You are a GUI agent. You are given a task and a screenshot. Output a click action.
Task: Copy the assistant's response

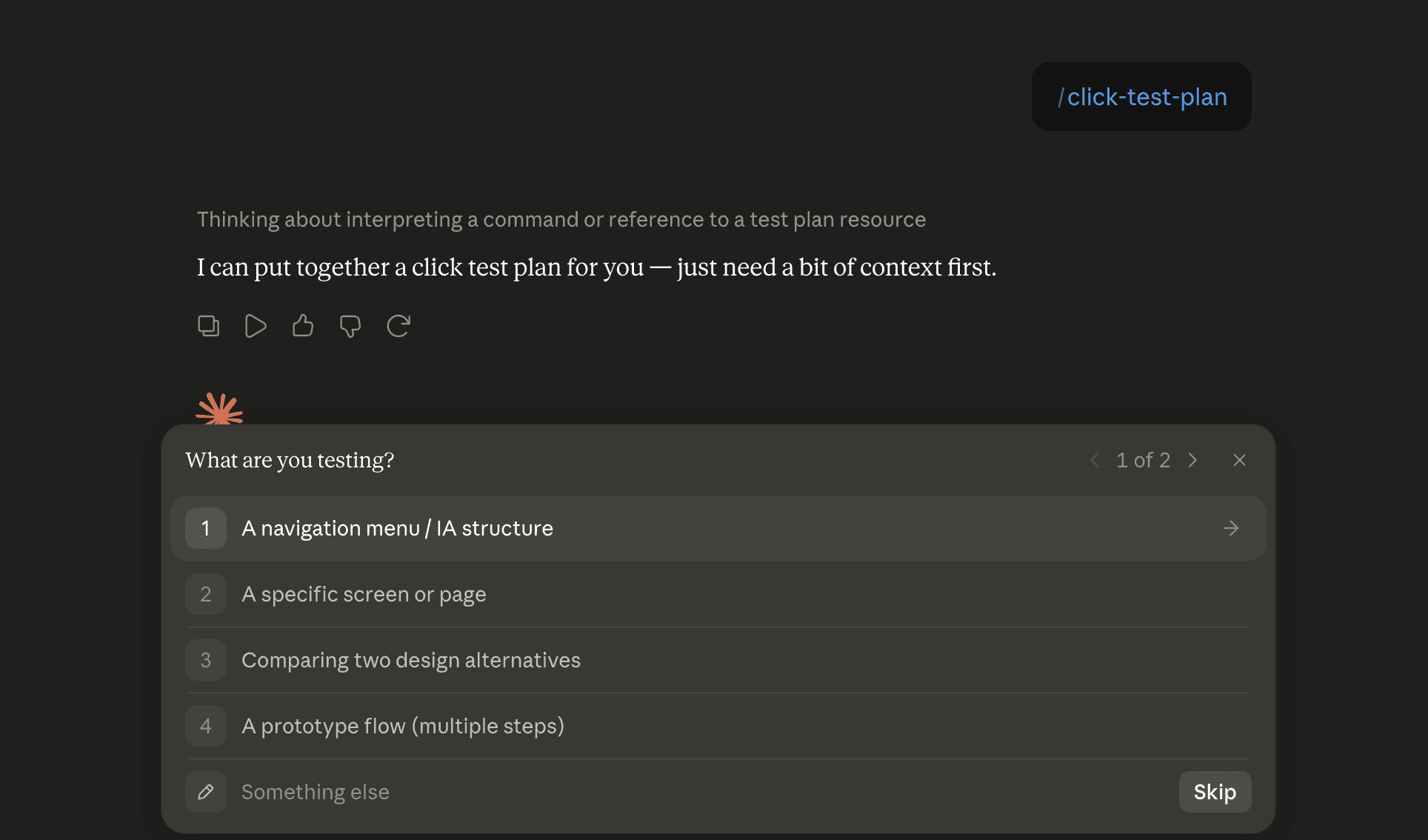tap(208, 326)
